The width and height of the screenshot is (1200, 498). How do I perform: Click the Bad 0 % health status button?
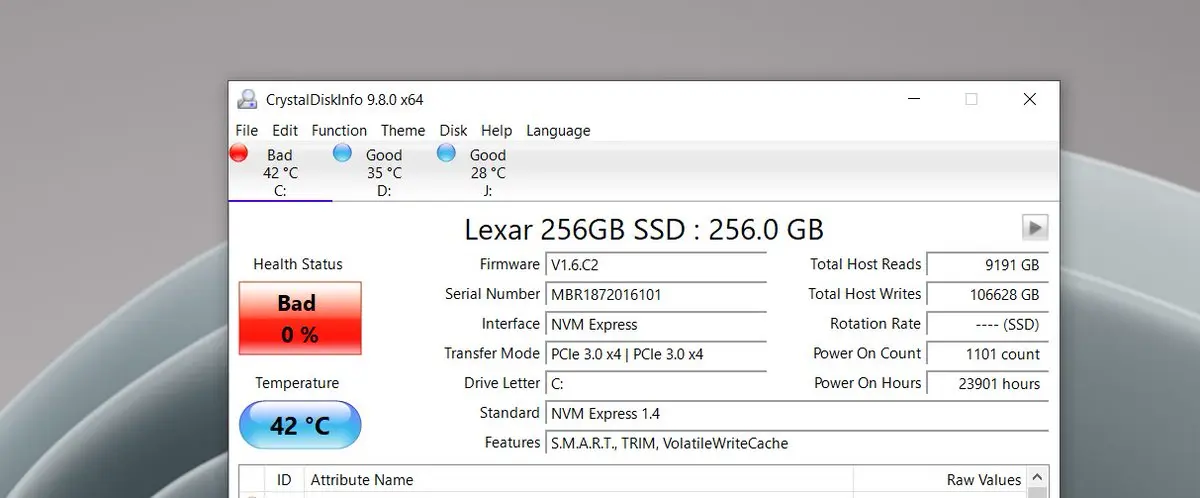pos(300,318)
